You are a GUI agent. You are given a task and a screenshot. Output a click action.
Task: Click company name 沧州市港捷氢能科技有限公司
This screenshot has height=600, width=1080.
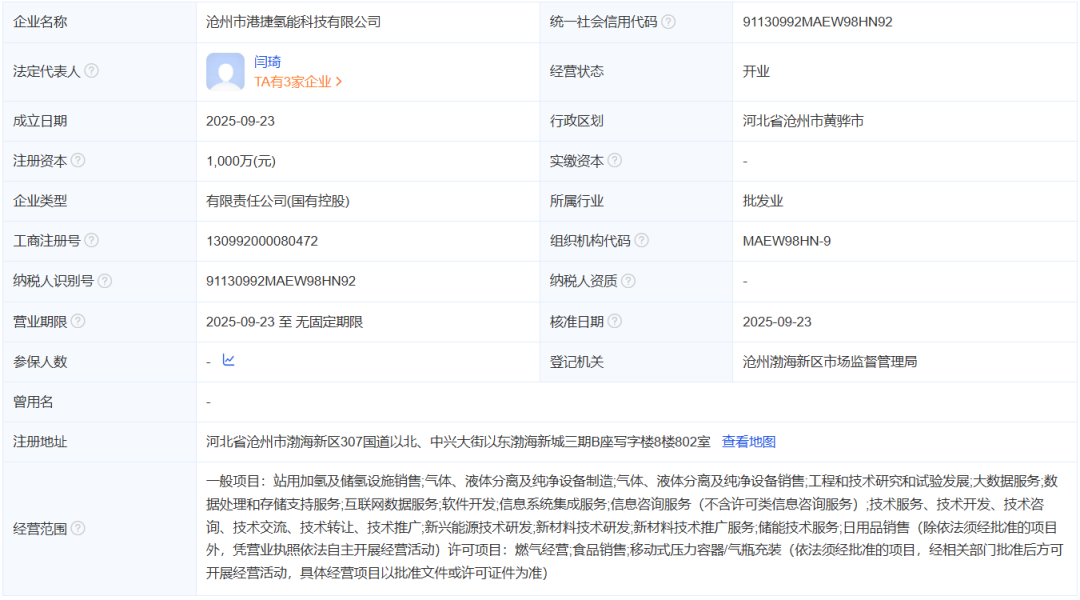point(293,22)
